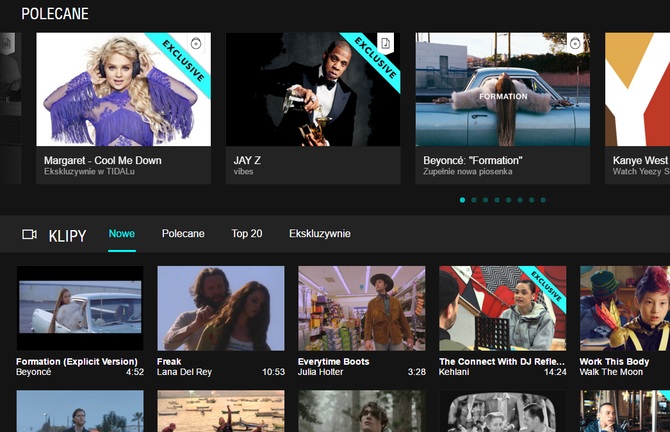
Task: Open Lana Del Rey artist link
Action: tap(184, 372)
